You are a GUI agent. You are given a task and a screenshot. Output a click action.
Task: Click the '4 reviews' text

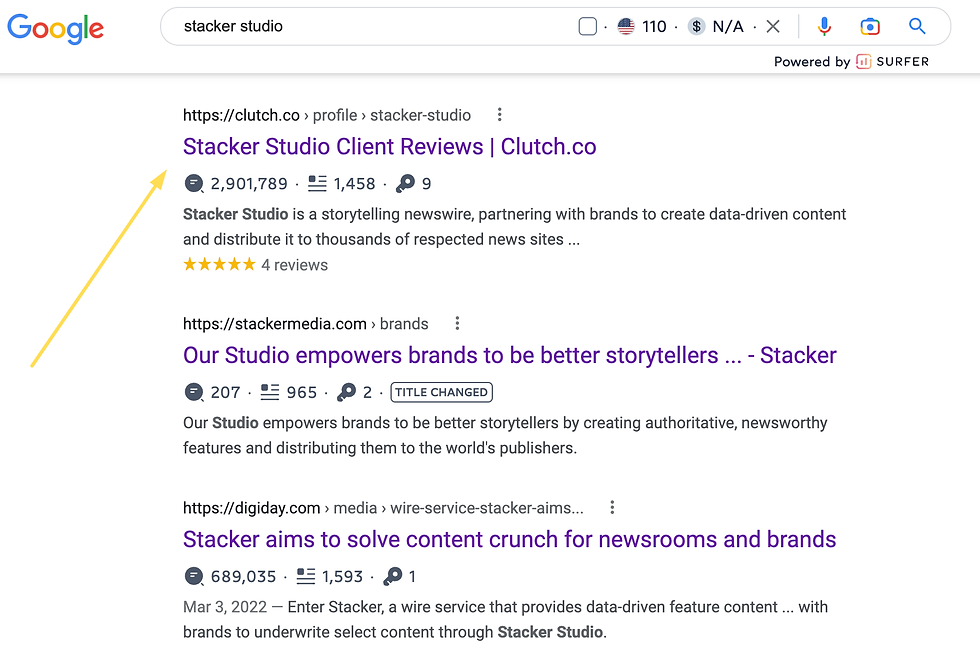click(x=294, y=265)
